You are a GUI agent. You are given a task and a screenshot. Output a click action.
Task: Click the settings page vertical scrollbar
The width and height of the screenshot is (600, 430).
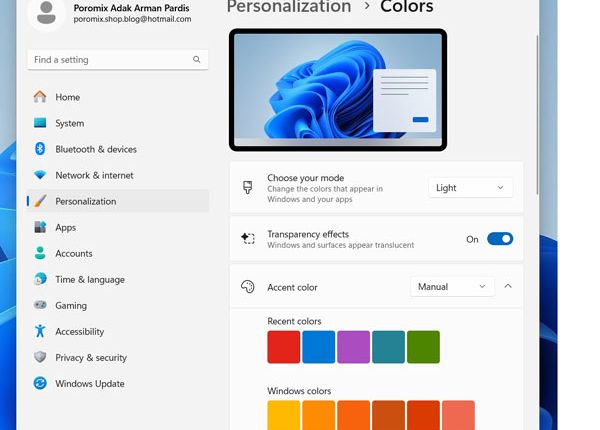tap(537, 115)
